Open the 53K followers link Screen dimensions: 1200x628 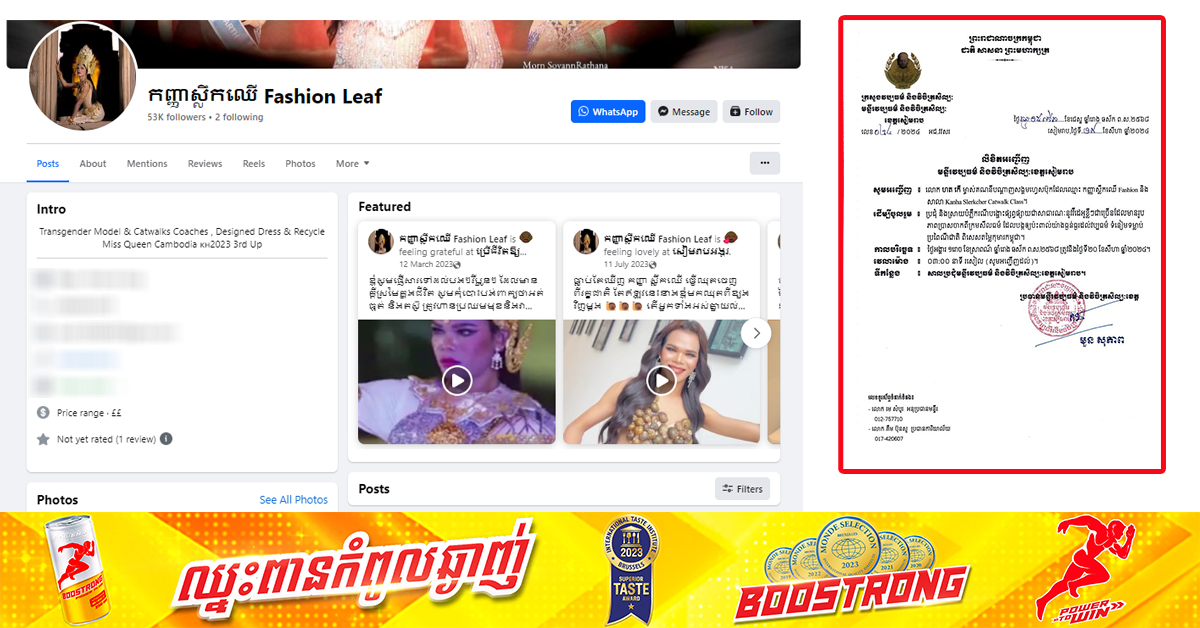point(176,117)
